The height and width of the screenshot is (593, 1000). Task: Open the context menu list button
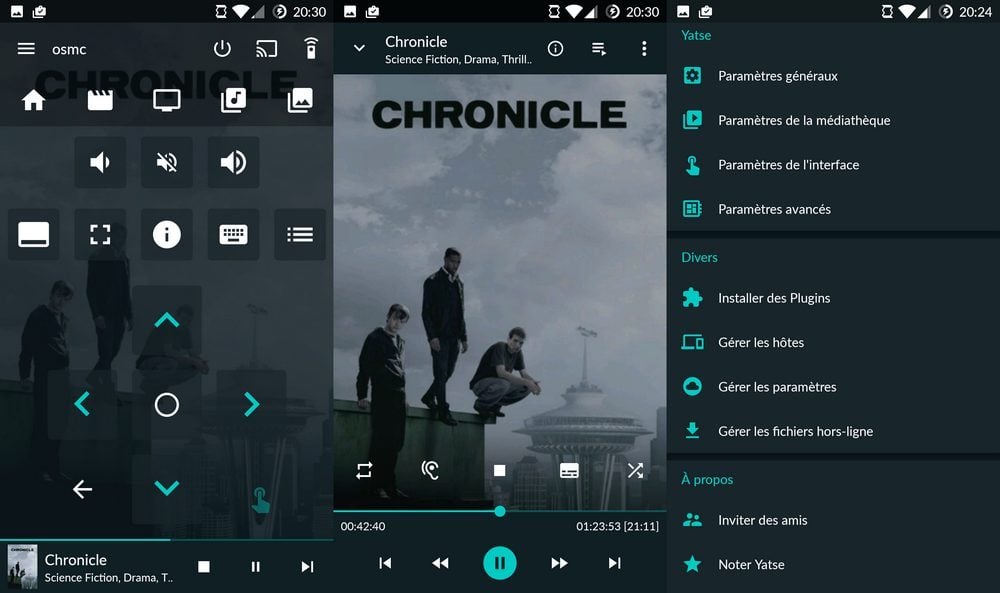300,234
